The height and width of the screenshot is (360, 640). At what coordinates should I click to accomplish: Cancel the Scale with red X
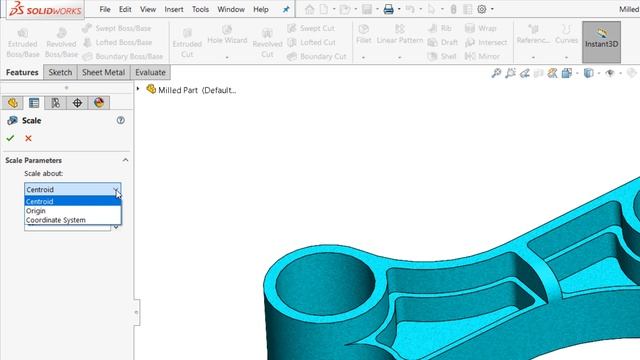28,138
